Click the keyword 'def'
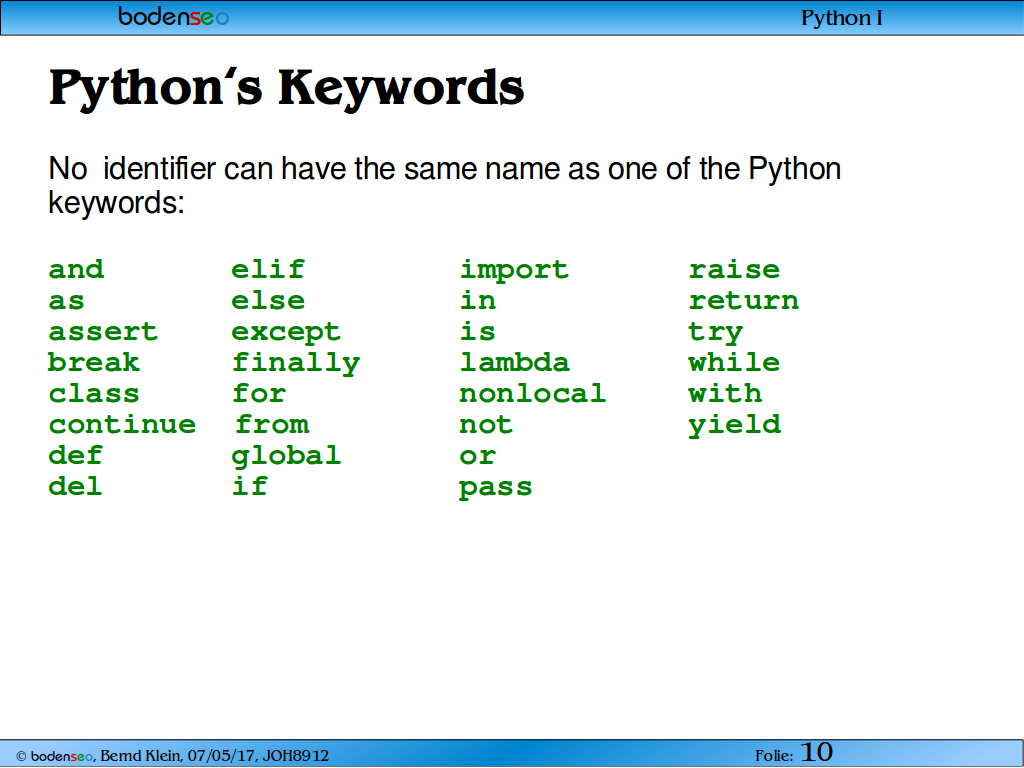 76,455
